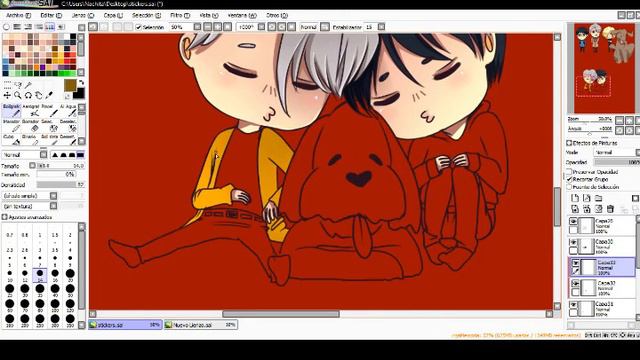Screen dimensions: 640x360
Task: Select the Acuarela watercolor brush
Action: [x=68, y=110]
